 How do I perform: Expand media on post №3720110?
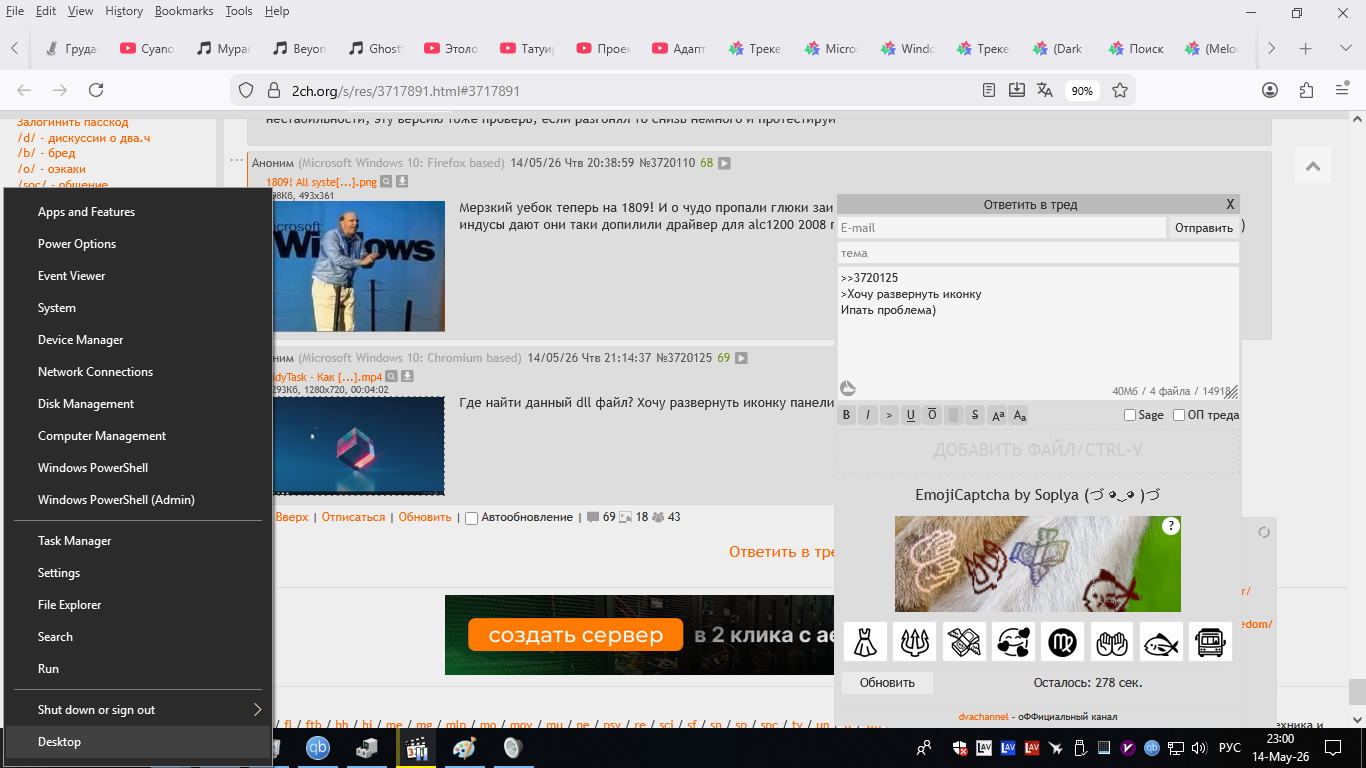[x=724, y=163]
